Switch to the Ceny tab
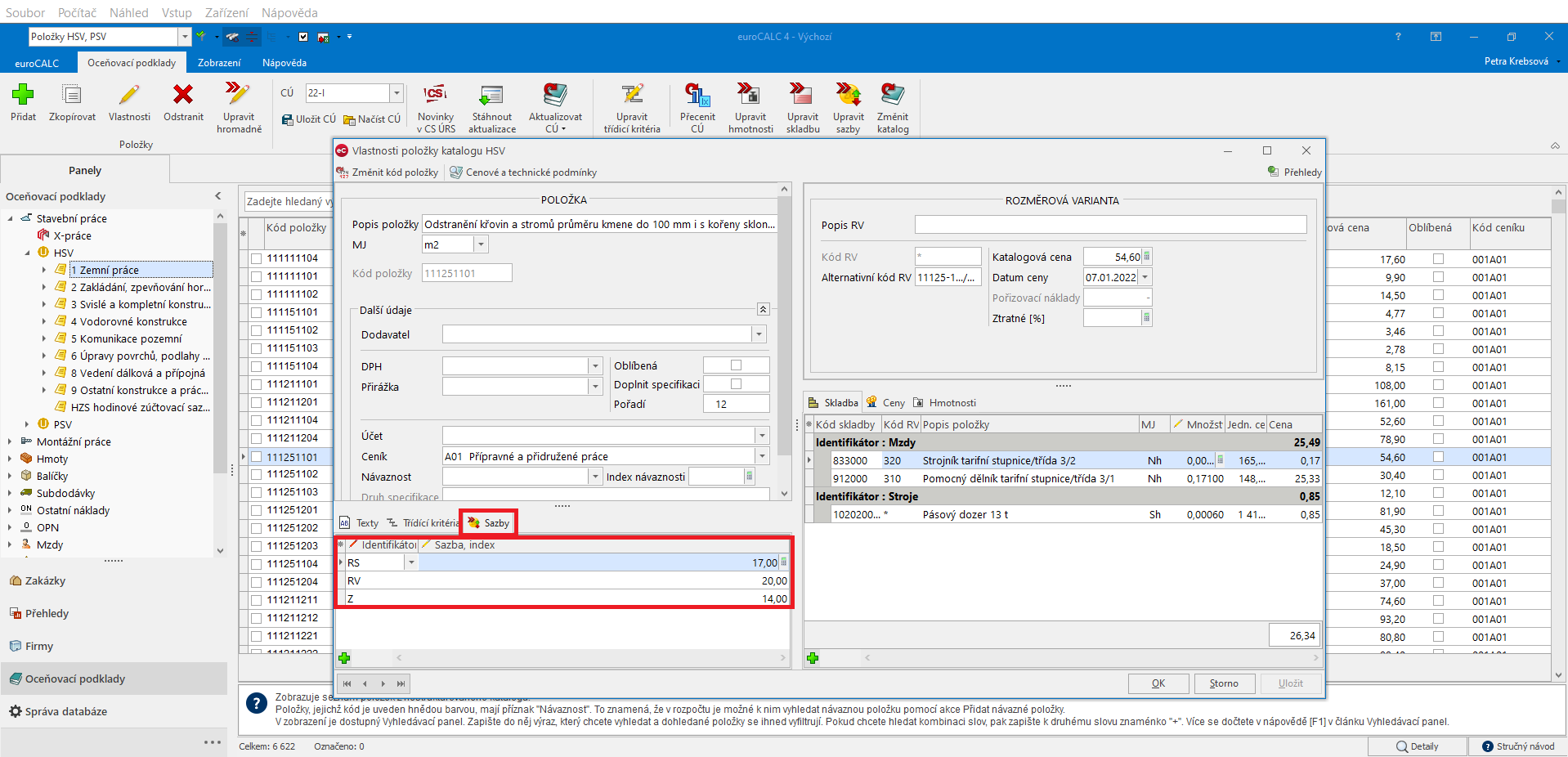This screenshot has width=1568, height=757. coord(886,403)
